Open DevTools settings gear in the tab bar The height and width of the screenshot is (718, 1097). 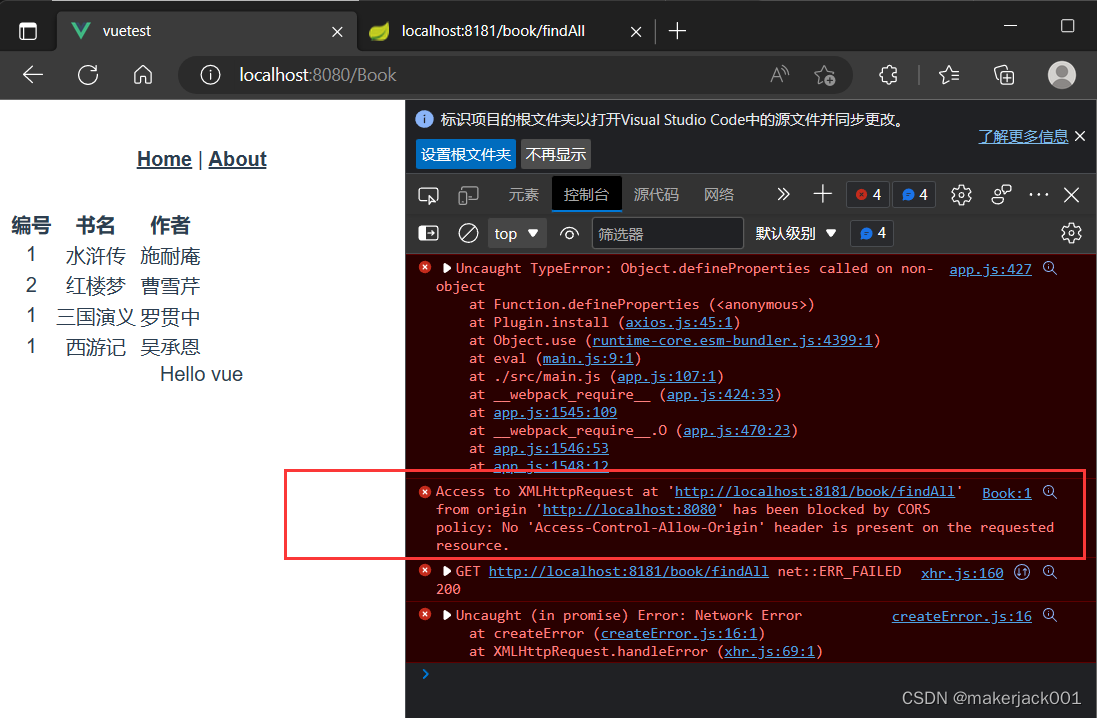click(x=961, y=195)
